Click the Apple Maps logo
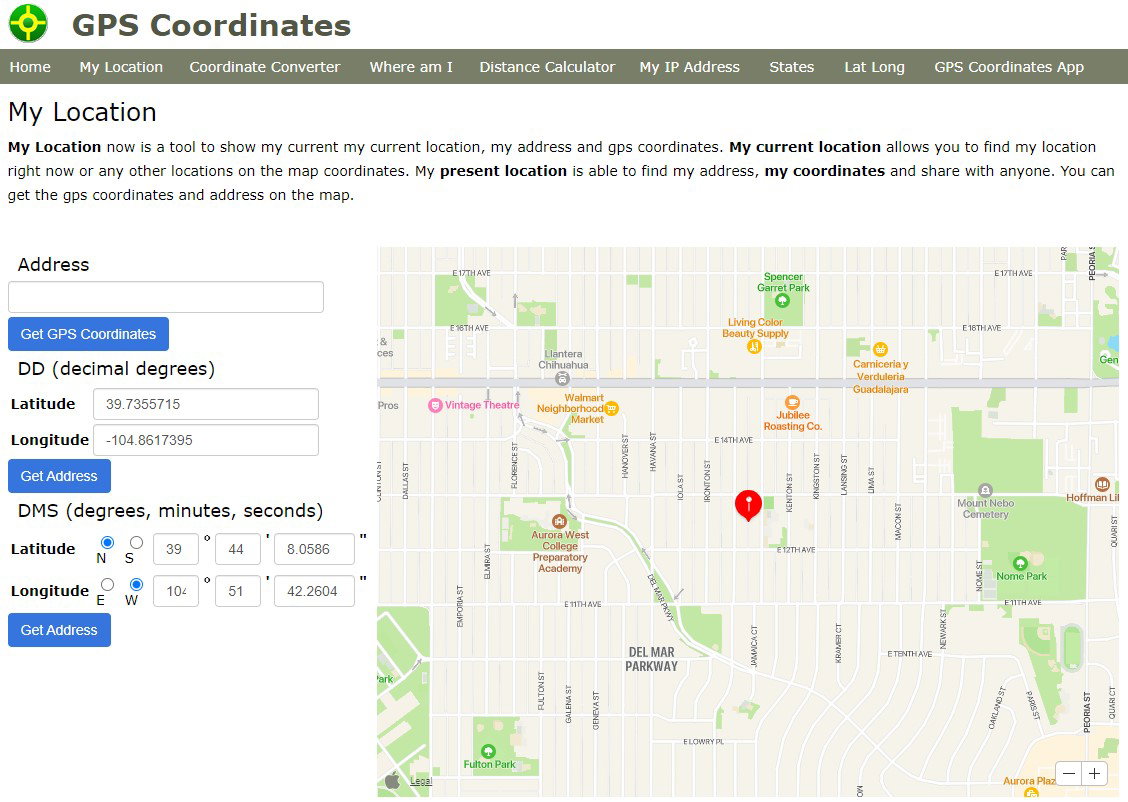 (x=392, y=780)
